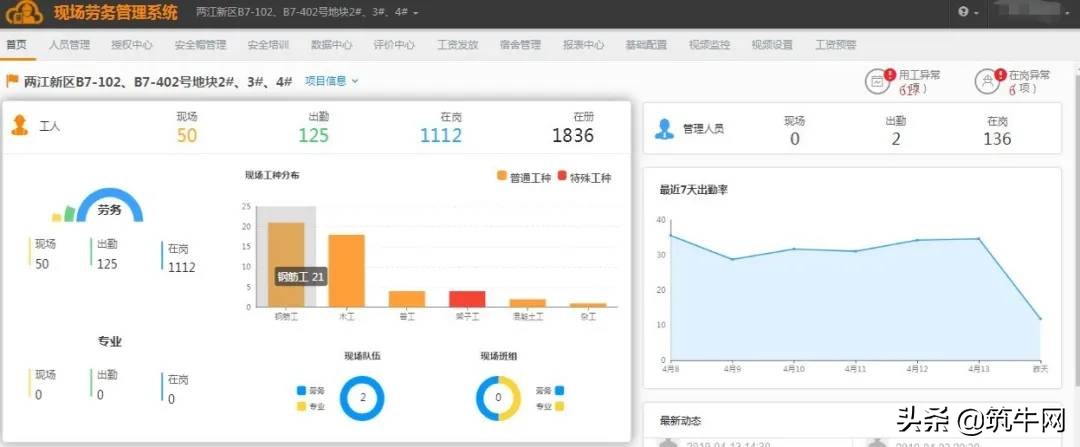Viewport: 1080px width, 447px height.
Task: Toggle 劳务 legend swatch of 现场队伍
Action: [x=300, y=391]
